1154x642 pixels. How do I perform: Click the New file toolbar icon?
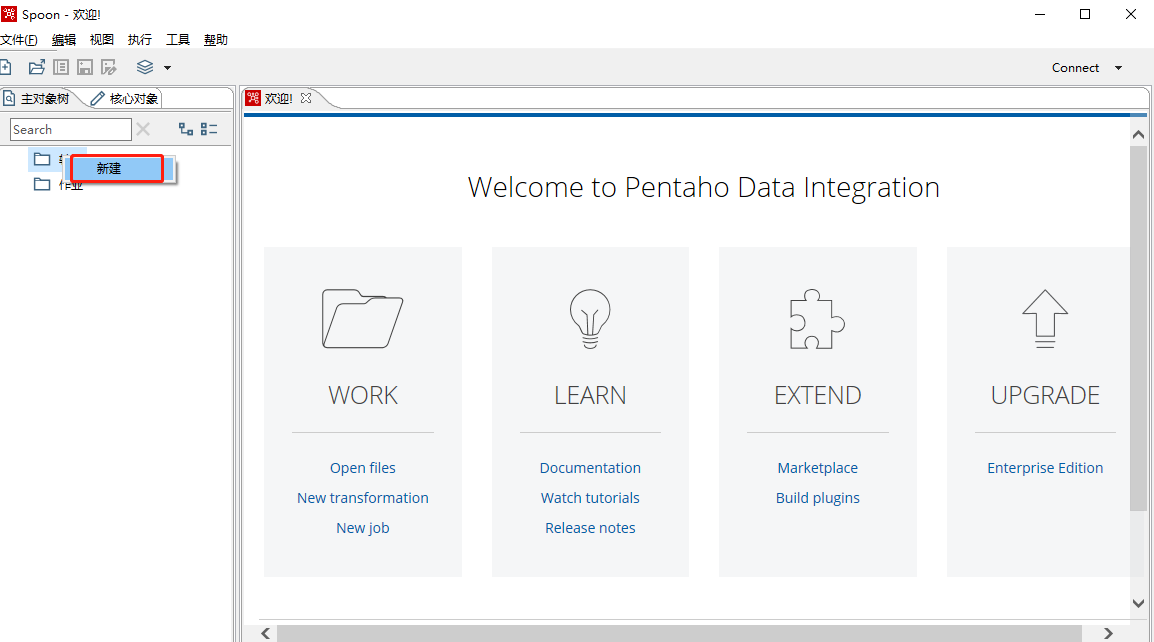coord(5,68)
